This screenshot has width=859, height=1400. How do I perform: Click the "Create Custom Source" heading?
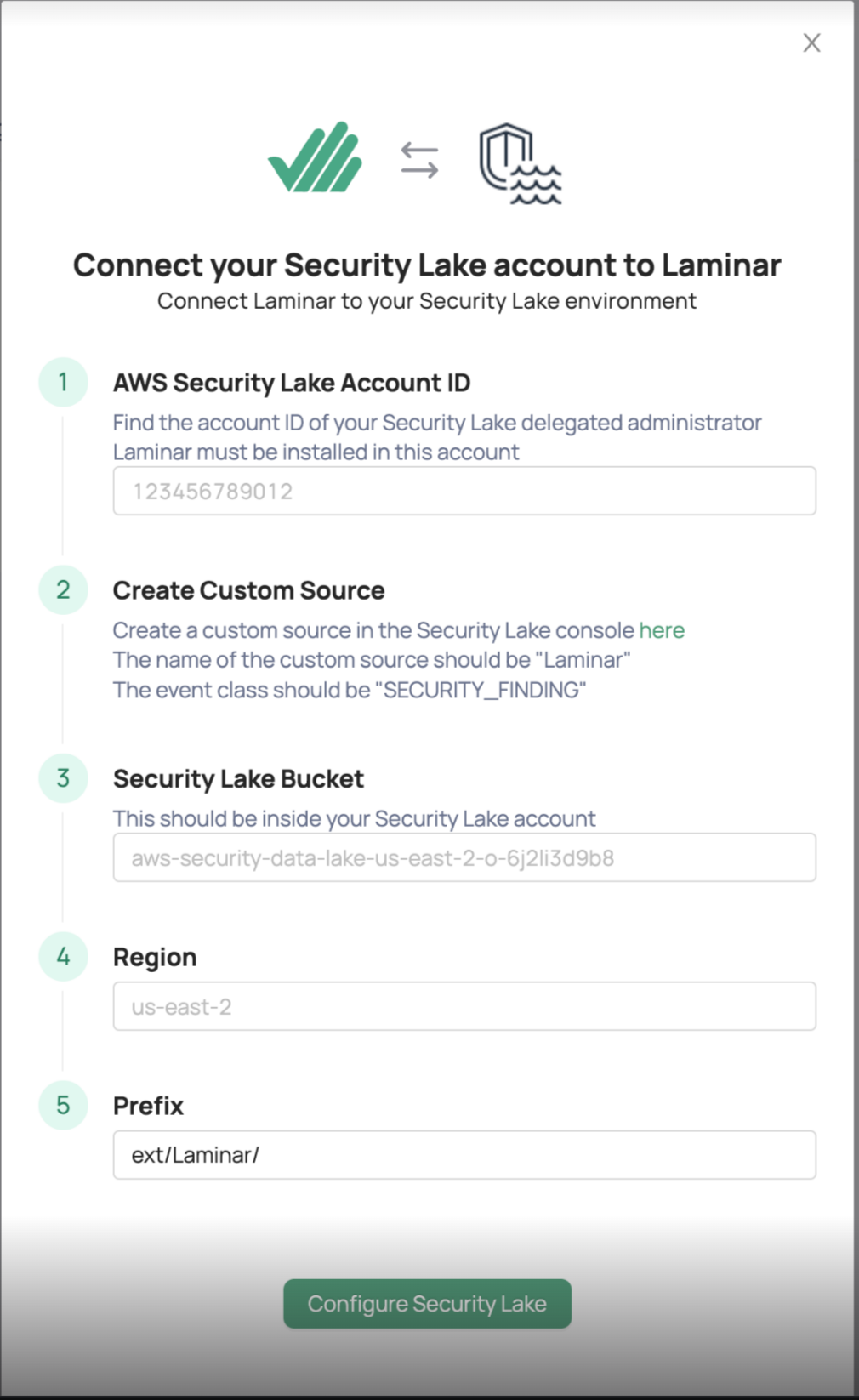(248, 590)
